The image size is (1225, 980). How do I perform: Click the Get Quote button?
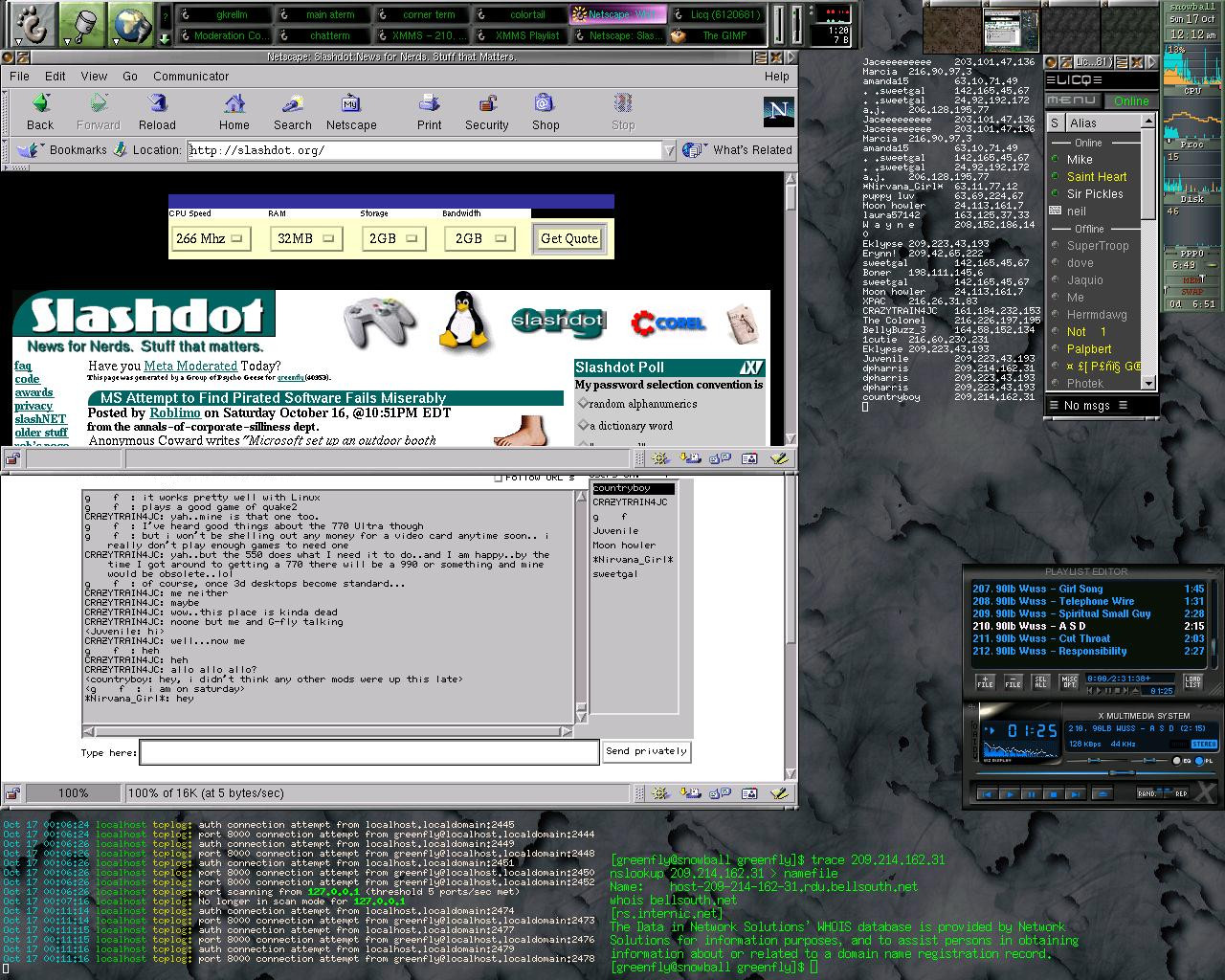(569, 238)
